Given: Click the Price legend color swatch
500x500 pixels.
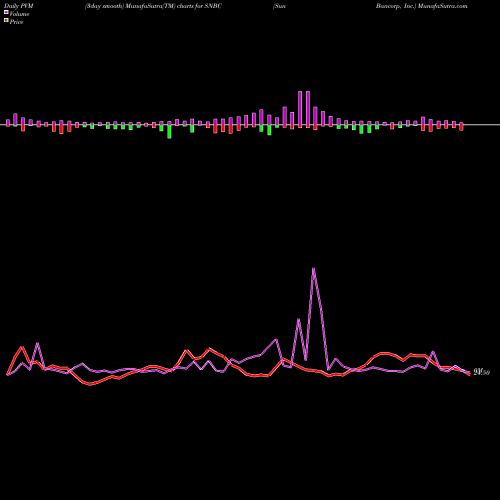Looking at the screenshot, I should click(x=6, y=20).
